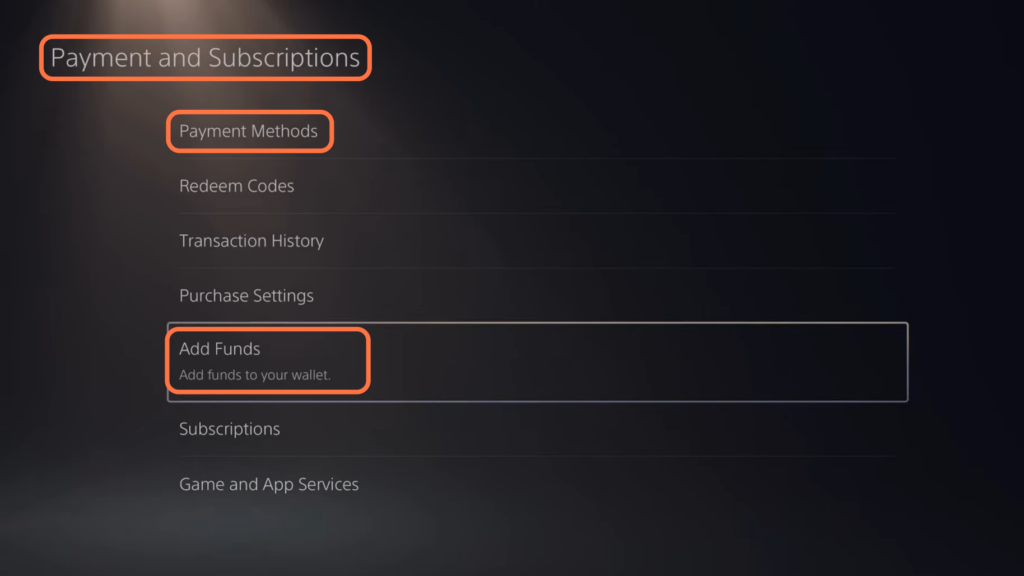The image size is (1024, 576).
Task: Manage active plans under Subscriptions
Action: pyautogui.click(x=537, y=429)
